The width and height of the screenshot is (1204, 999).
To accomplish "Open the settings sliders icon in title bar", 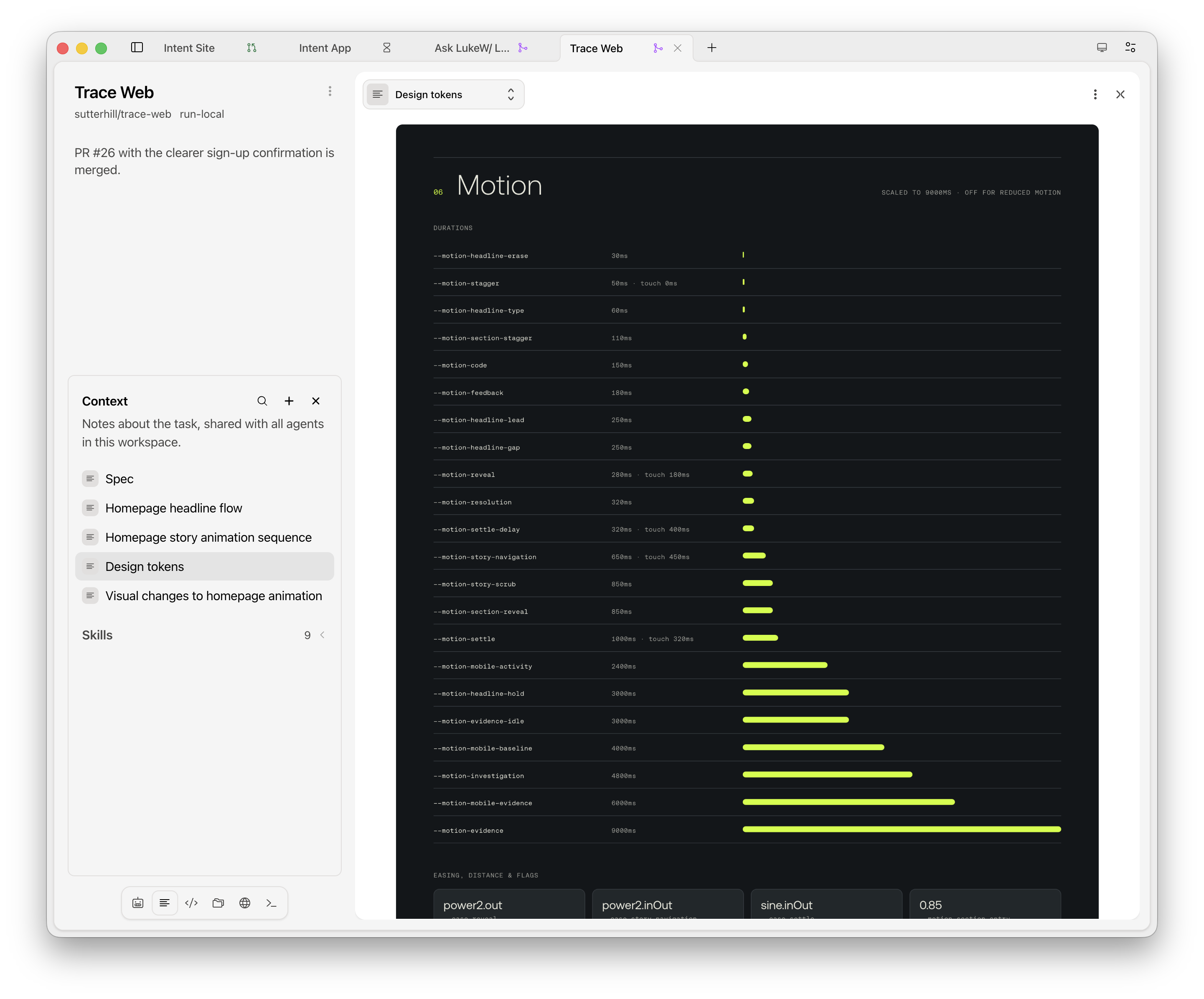I will click(x=1130, y=48).
